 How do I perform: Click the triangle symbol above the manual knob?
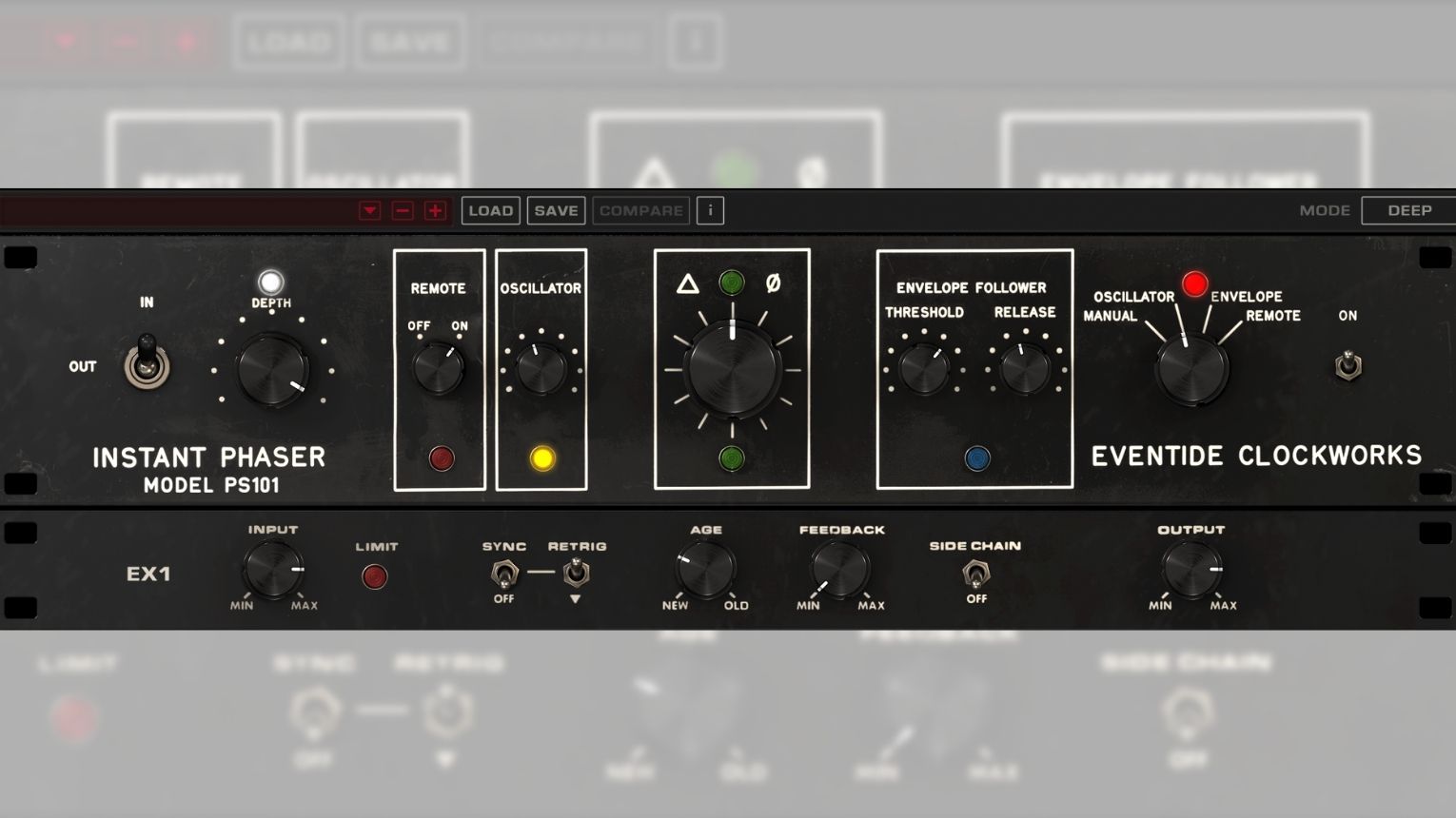coord(687,283)
